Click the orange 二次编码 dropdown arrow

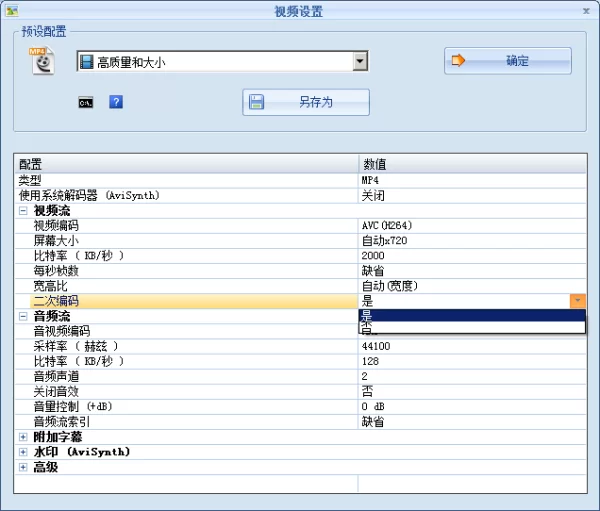(577, 301)
